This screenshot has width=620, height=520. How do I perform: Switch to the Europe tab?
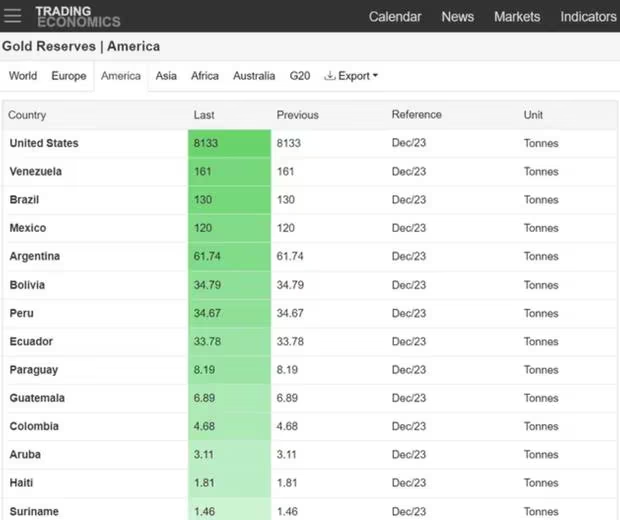(69, 76)
